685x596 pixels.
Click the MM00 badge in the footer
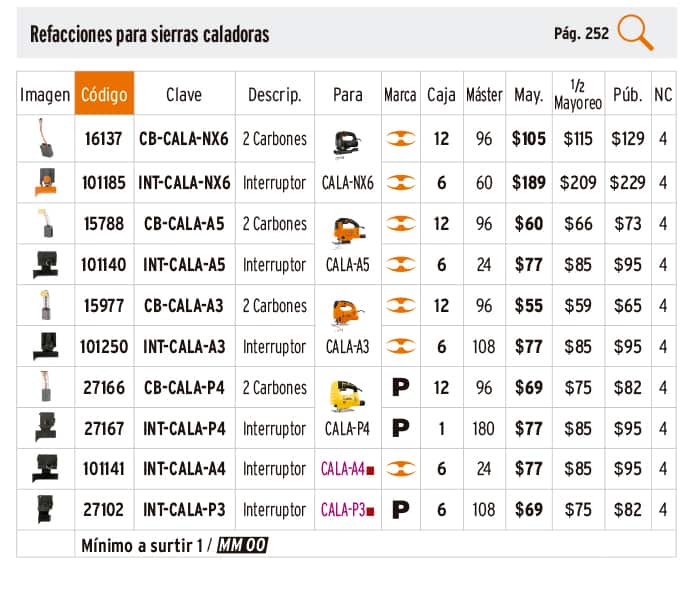click(x=242, y=545)
